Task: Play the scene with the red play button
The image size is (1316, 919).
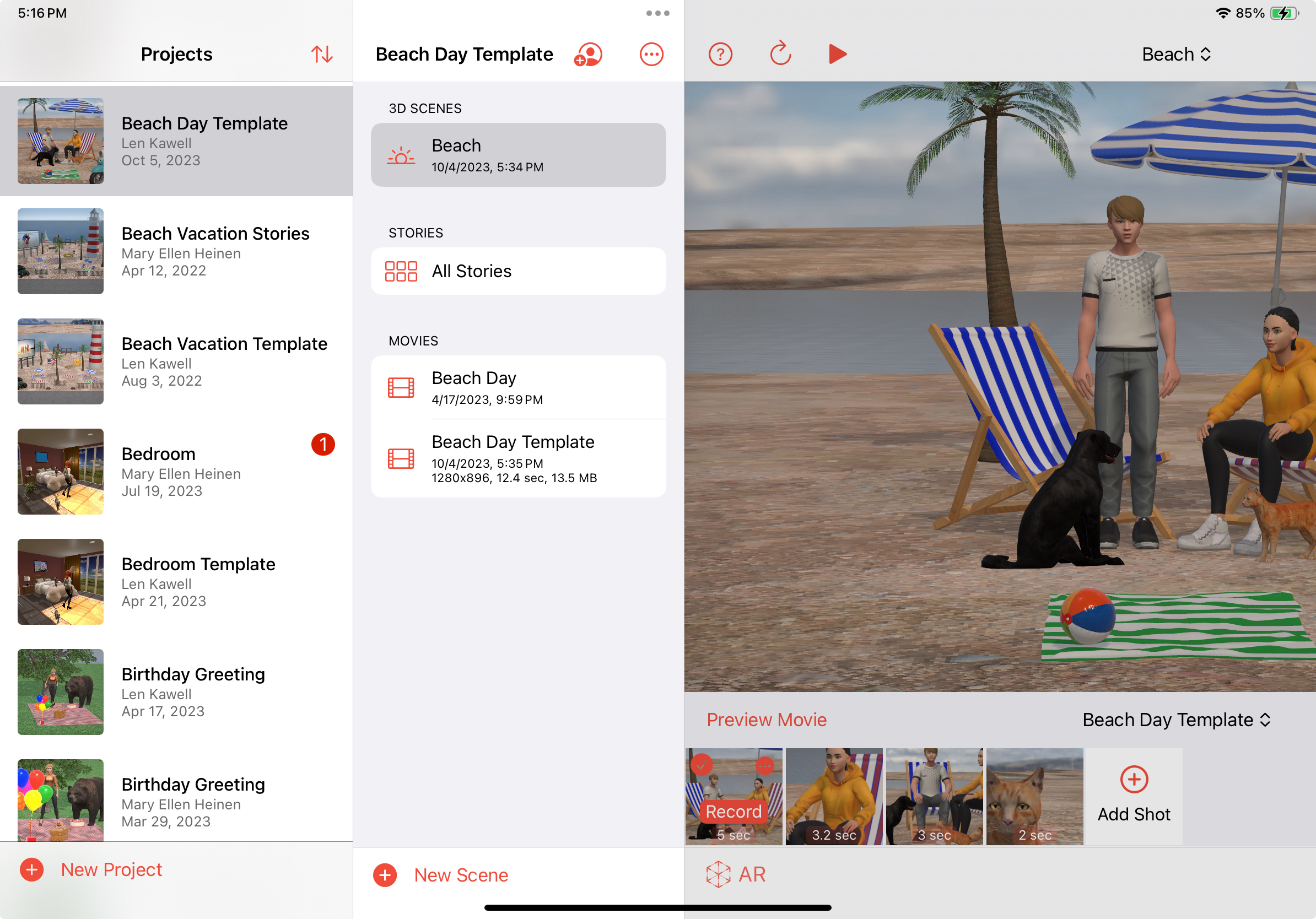Action: click(838, 54)
